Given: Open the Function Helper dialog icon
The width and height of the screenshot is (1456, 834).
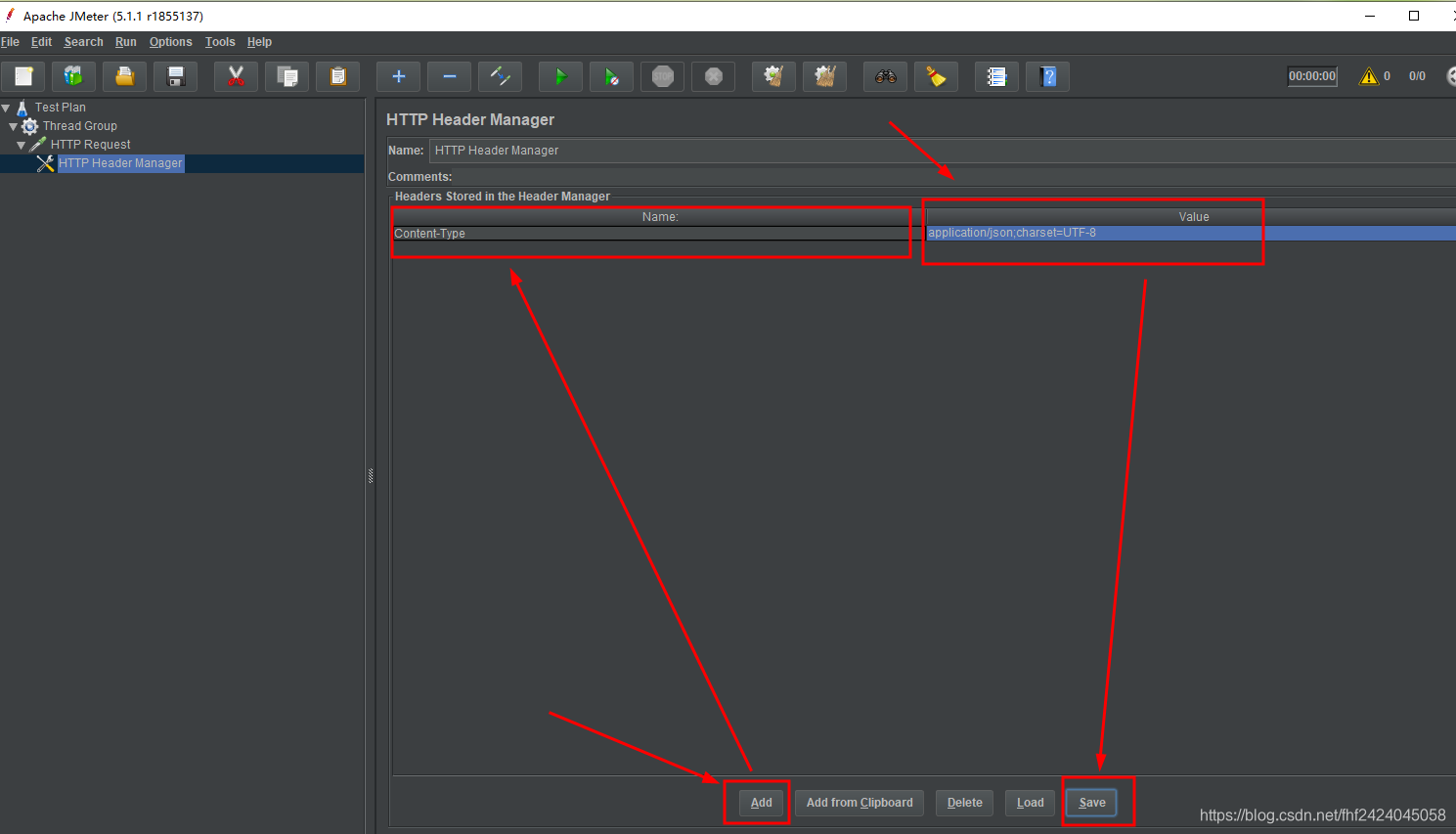Looking at the screenshot, I should pyautogui.click(x=996, y=76).
